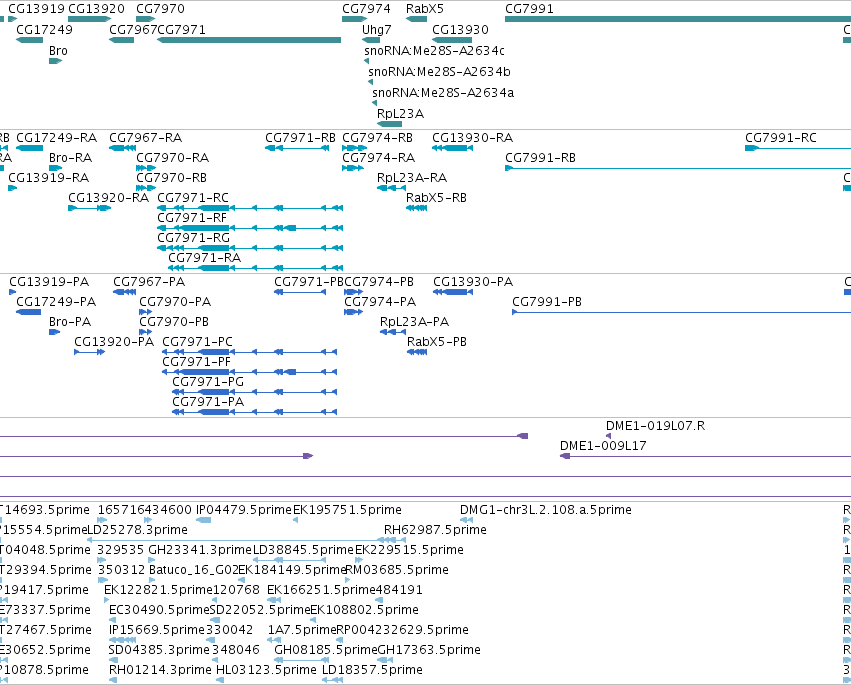851x685 pixels.
Task: Click the CG7967 gene label
Action: point(133,29)
